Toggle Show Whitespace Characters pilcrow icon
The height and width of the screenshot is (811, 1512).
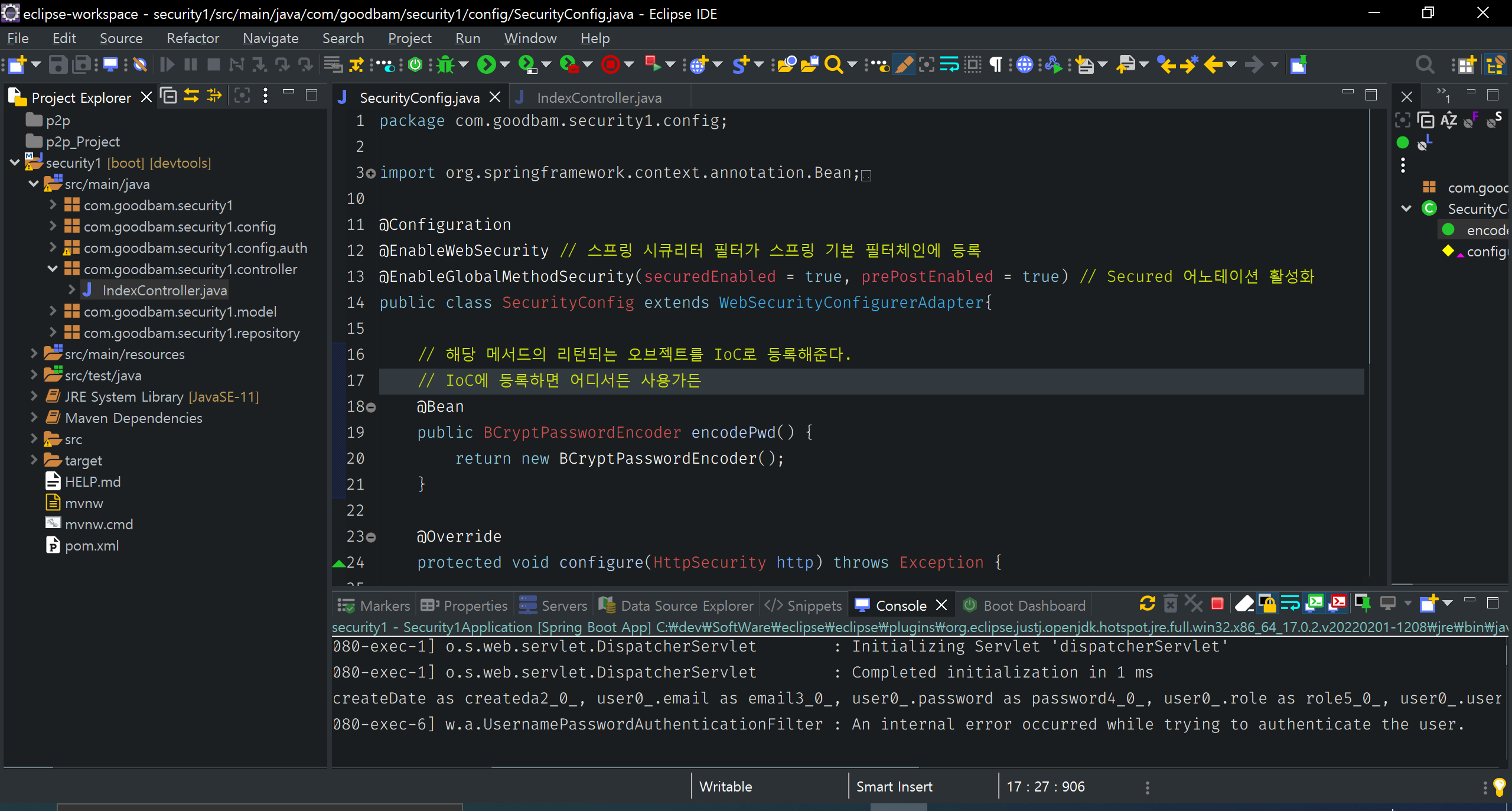click(996, 64)
